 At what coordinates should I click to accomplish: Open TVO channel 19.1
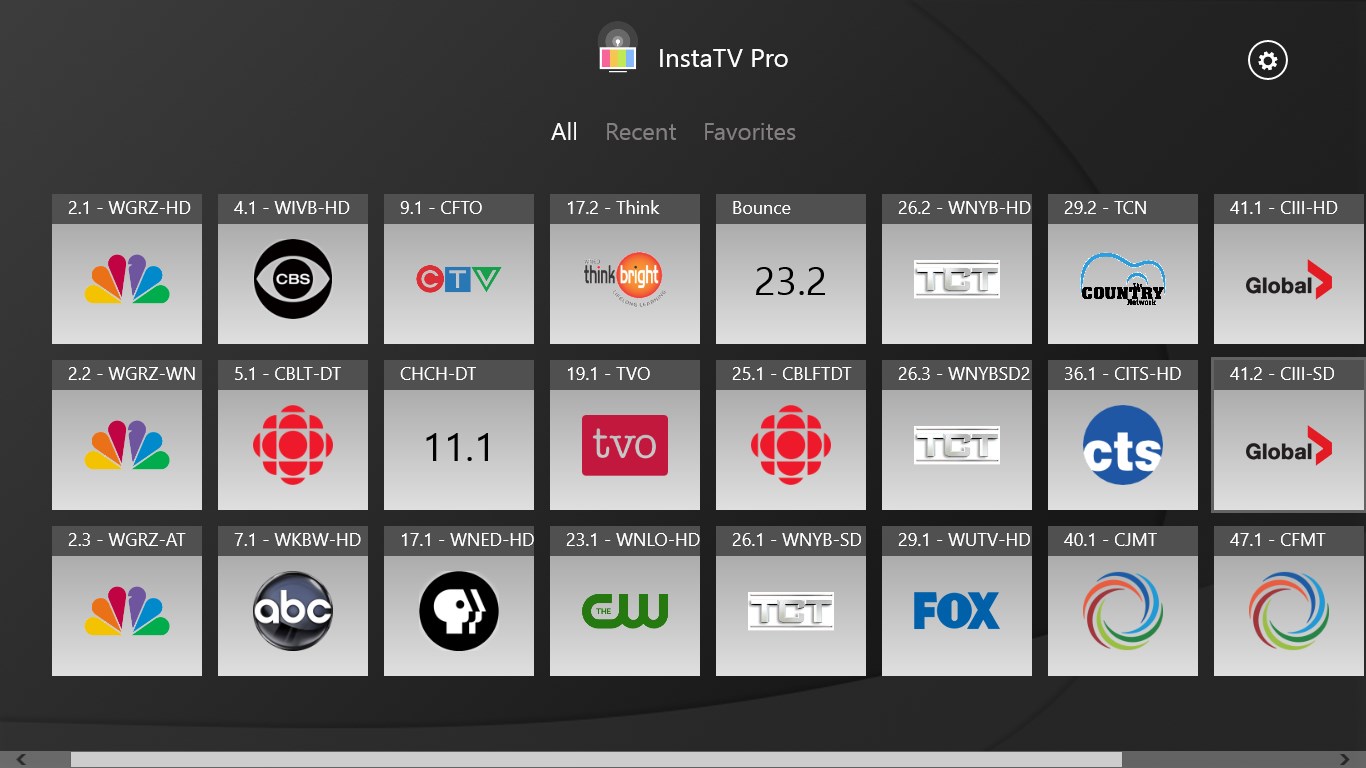coord(625,435)
